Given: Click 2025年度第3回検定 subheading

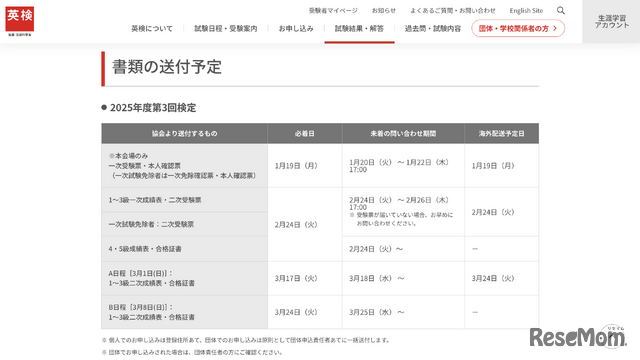Looking at the screenshot, I should (x=153, y=108).
